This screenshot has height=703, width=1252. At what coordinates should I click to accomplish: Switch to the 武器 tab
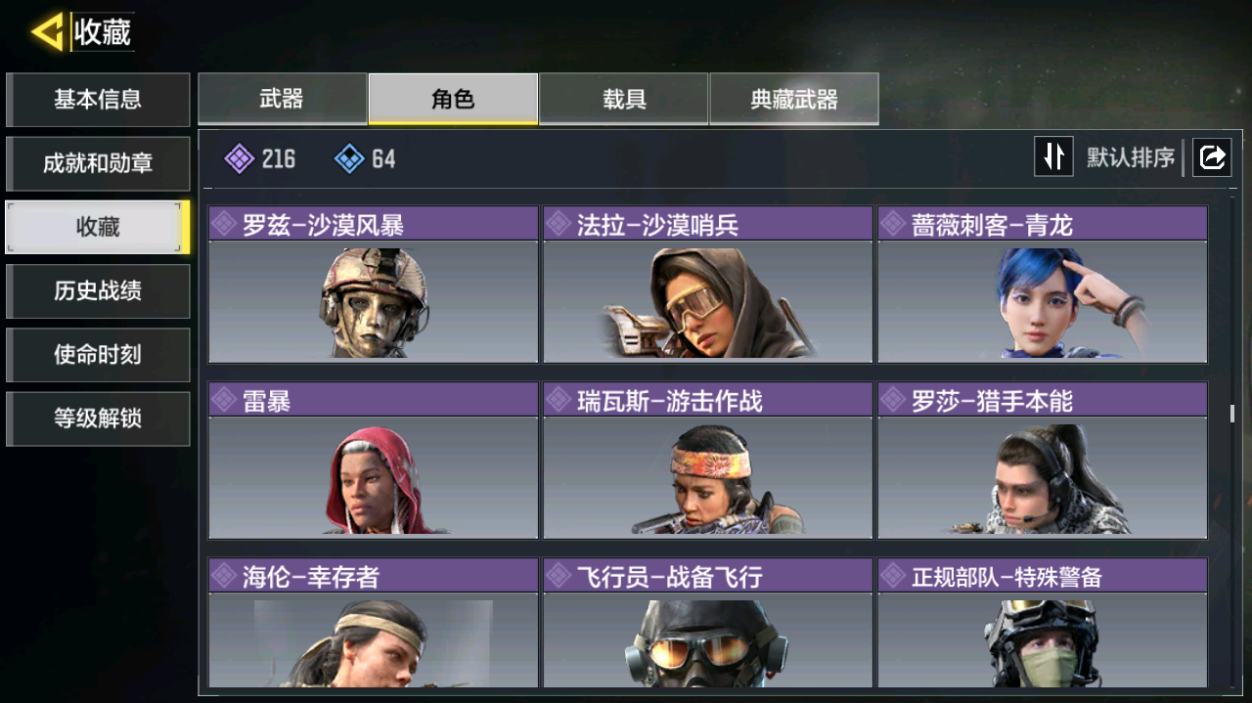(282, 98)
